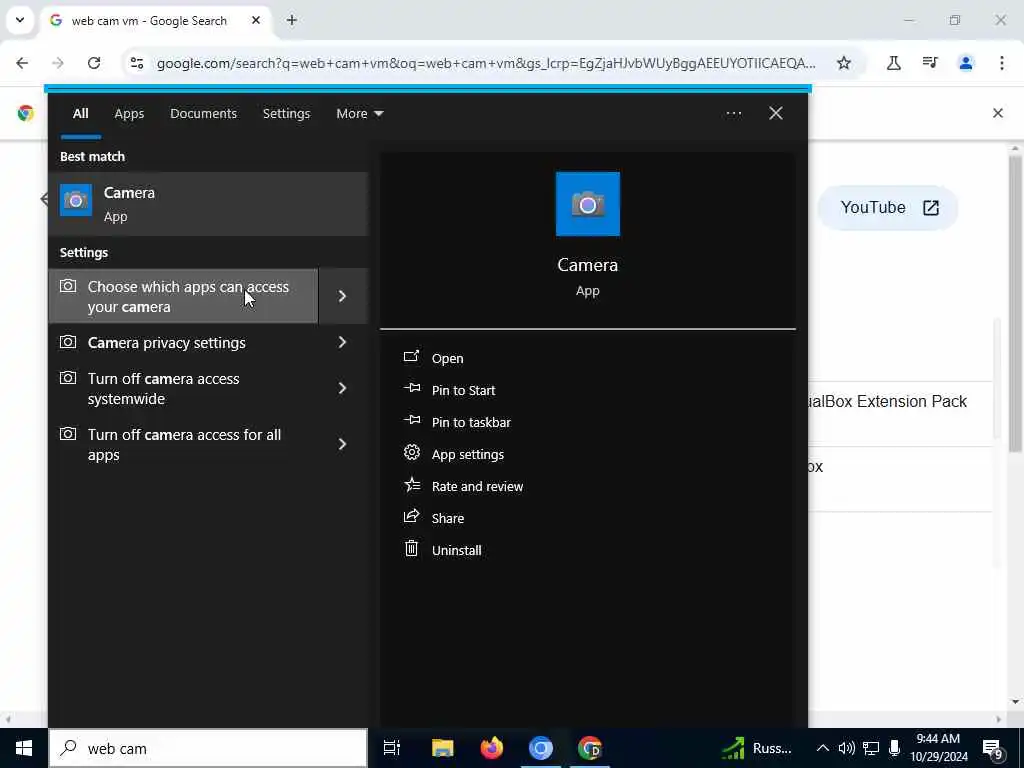Screen dimensions: 1024x768
Task: Show hidden system tray icons
Action: [x=822, y=748]
